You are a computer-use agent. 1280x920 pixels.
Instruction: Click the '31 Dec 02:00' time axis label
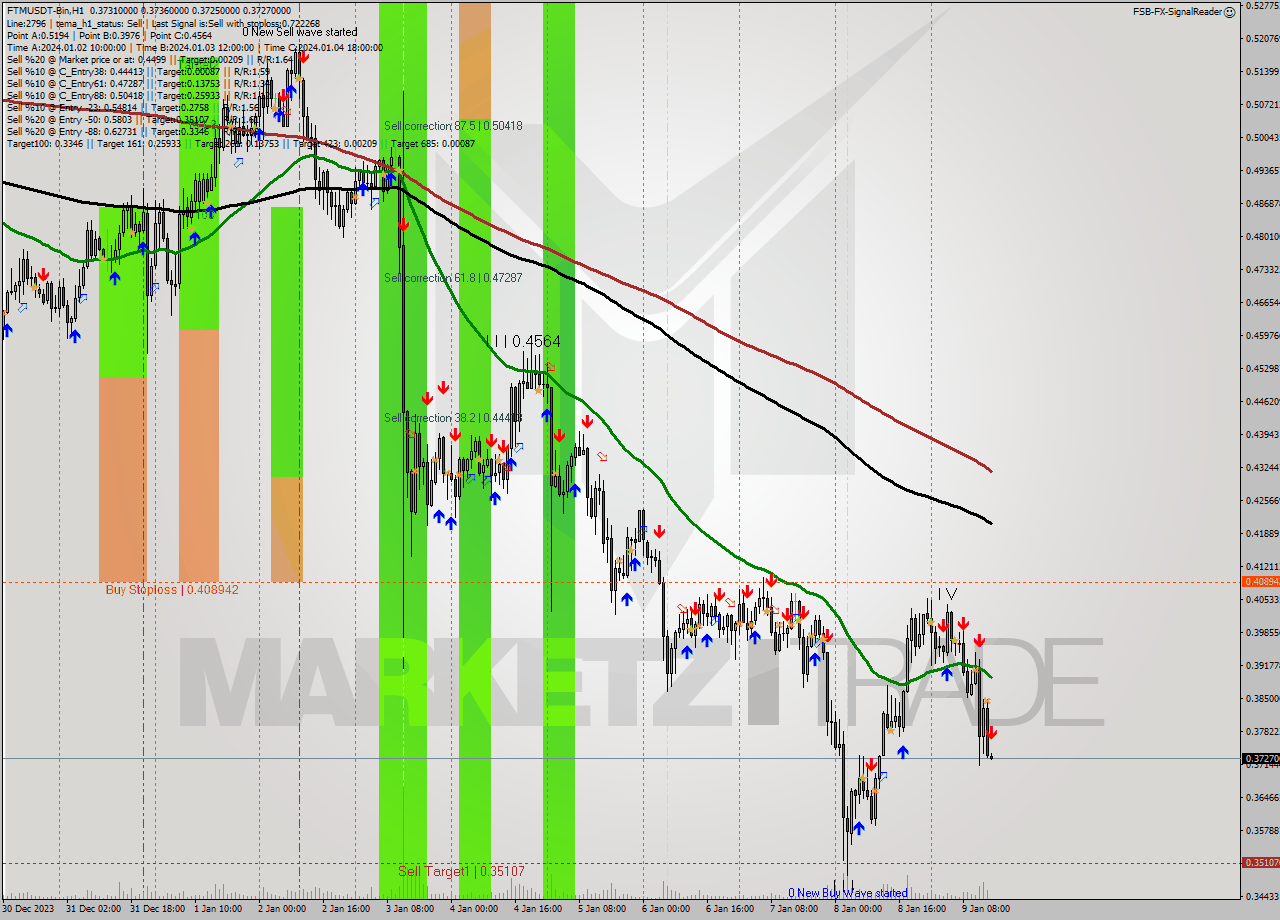pos(94,908)
